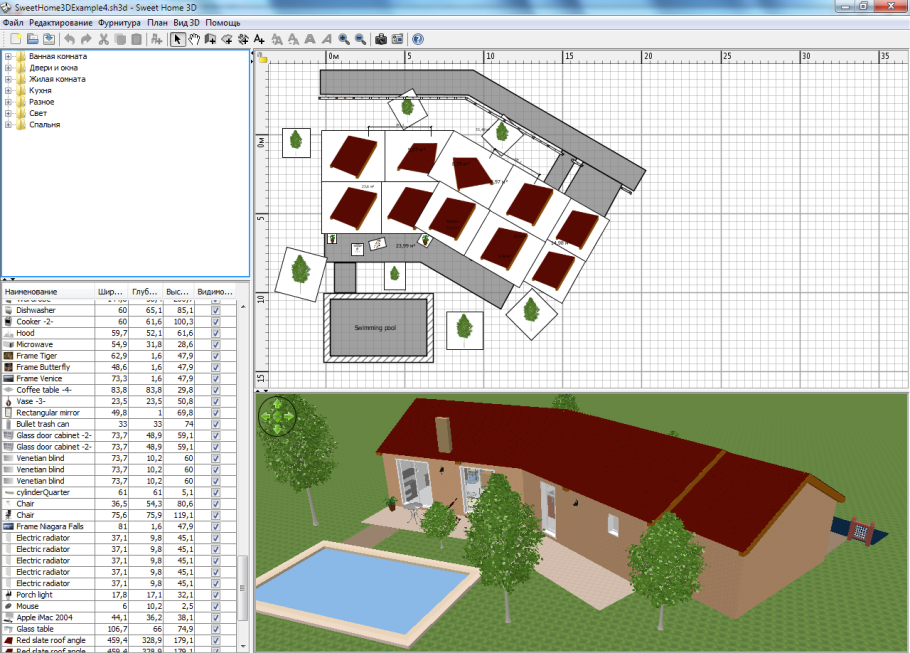Open the Файл menu
The width and height of the screenshot is (910, 653).
tap(13, 22)
